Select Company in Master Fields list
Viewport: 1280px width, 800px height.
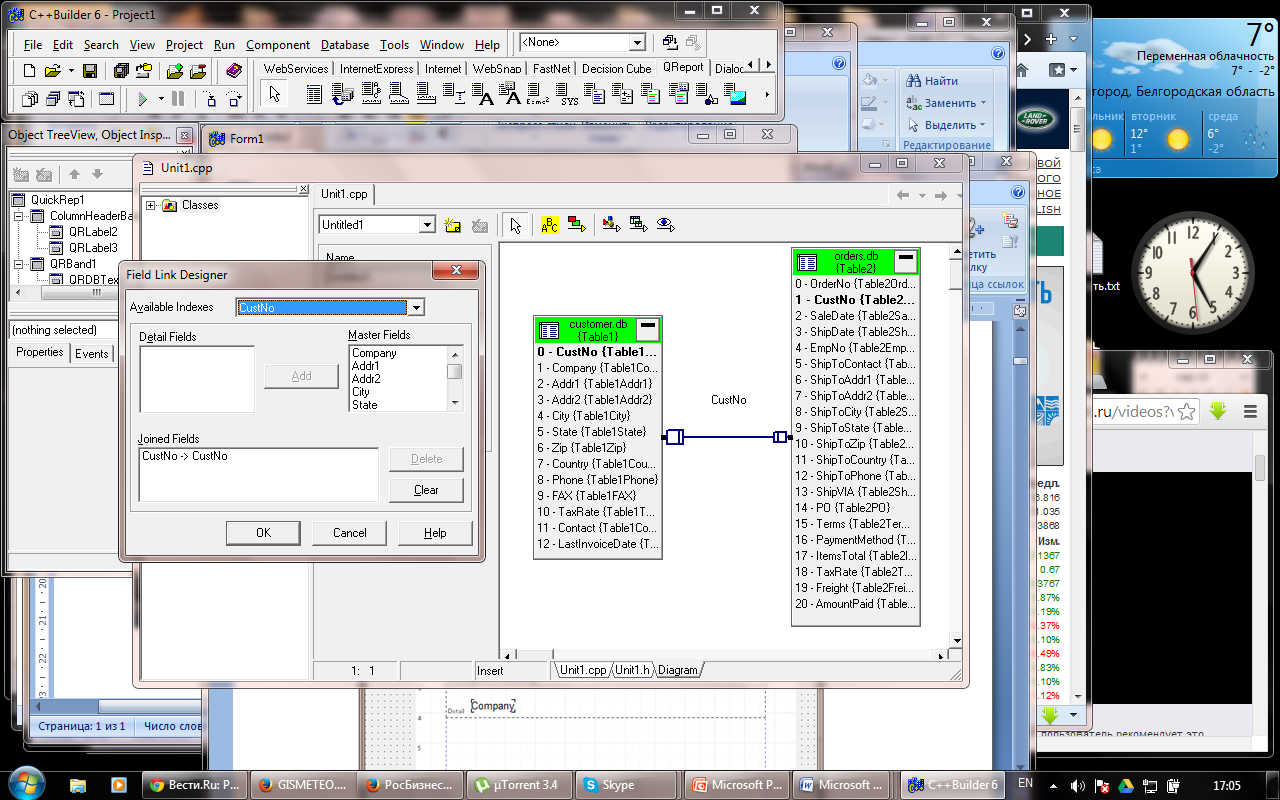374,353
